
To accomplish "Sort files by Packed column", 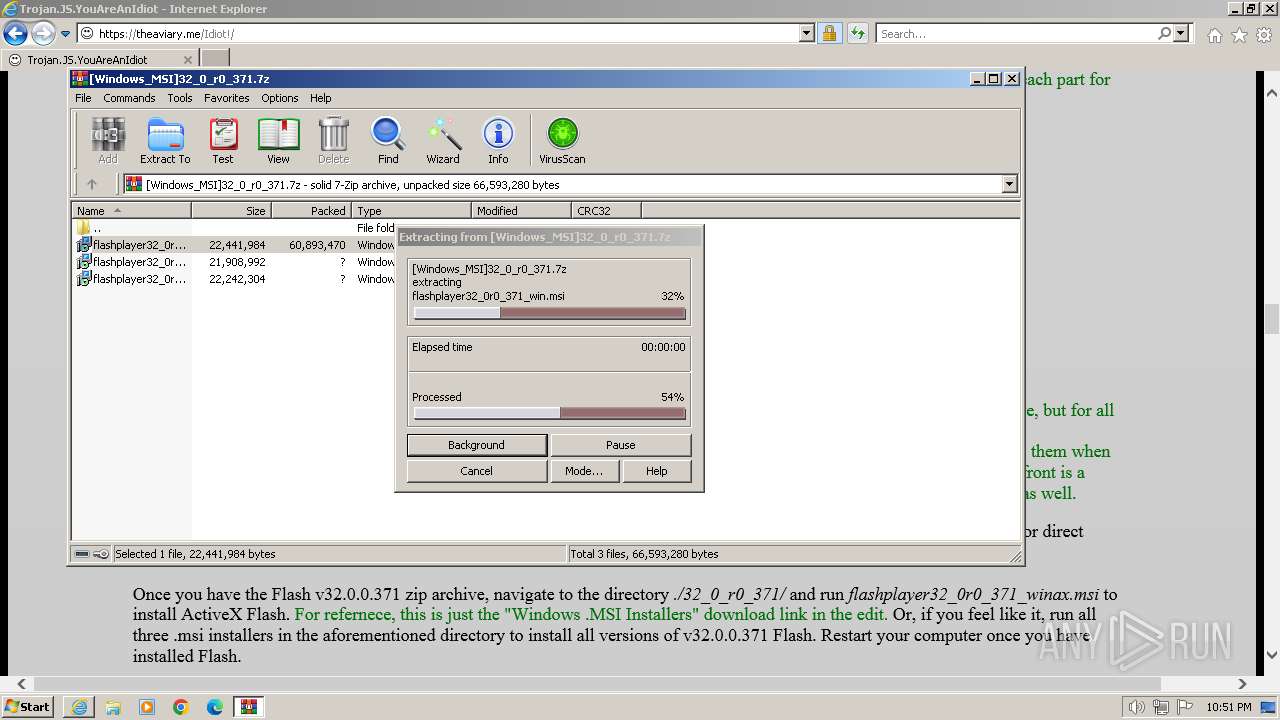I will pyautogui.click(x=311, y=210).
